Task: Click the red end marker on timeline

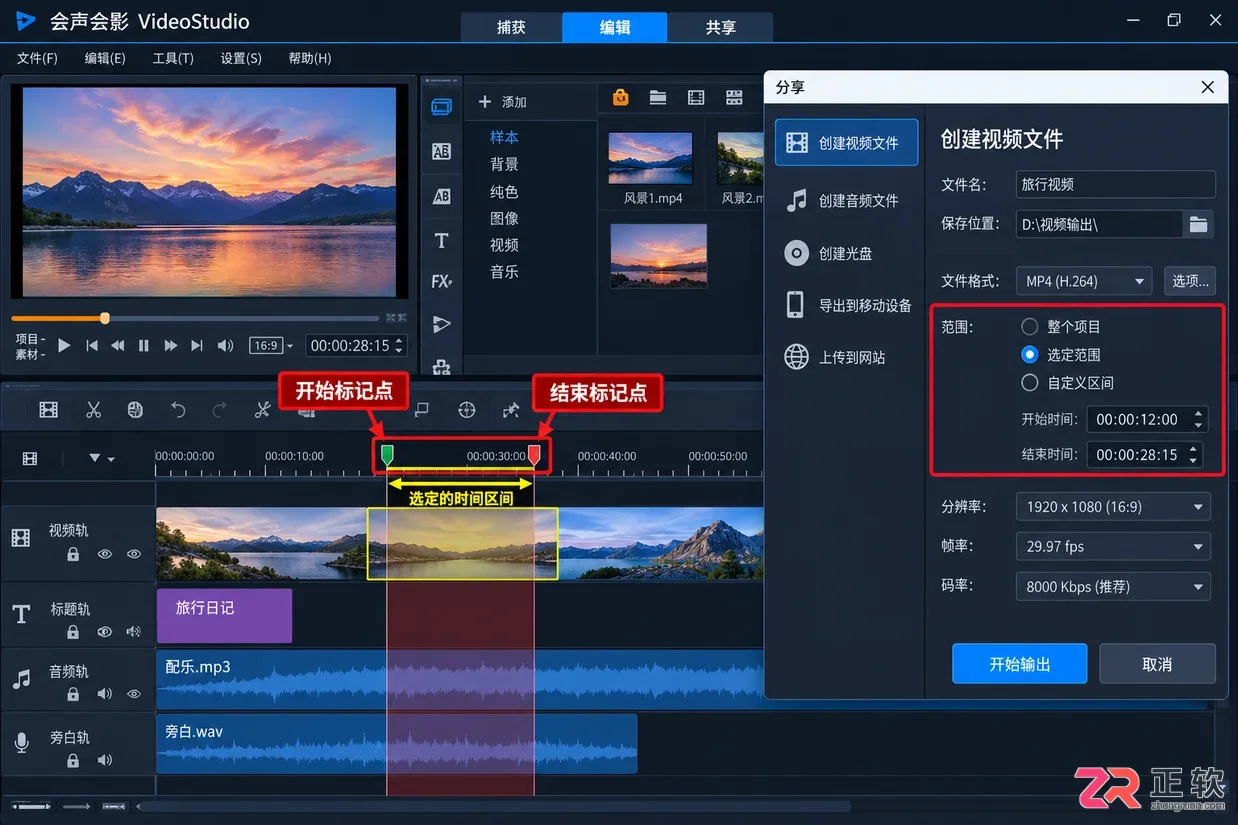Action: [x=534, y=457]
